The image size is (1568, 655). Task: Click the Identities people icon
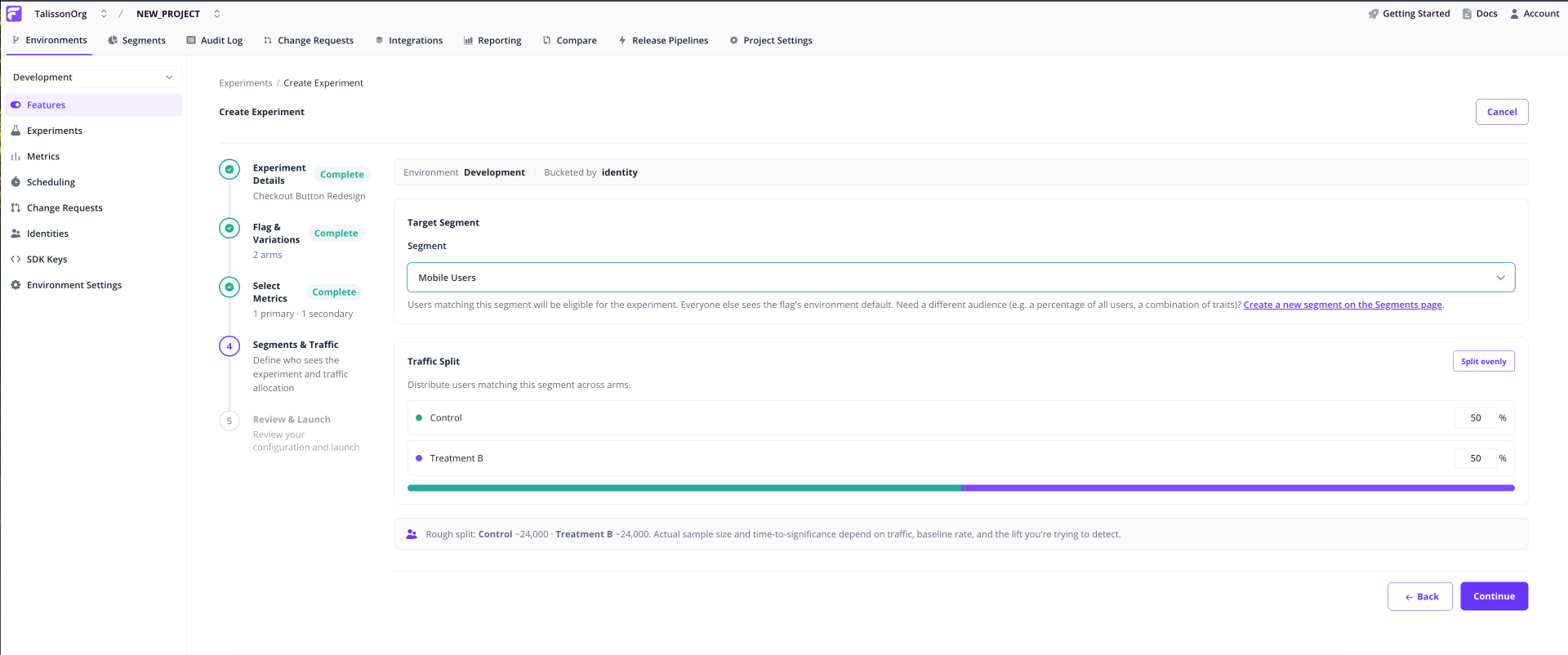click(16, 234)
